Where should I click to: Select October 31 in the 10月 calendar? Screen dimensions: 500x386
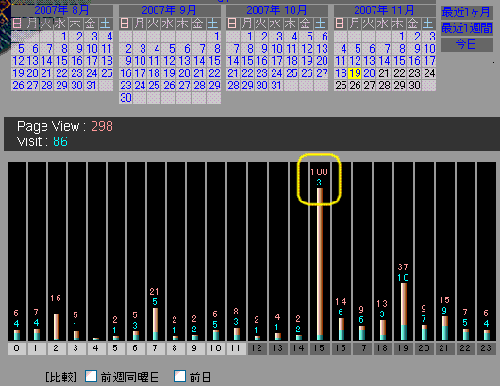pos(276,86)
